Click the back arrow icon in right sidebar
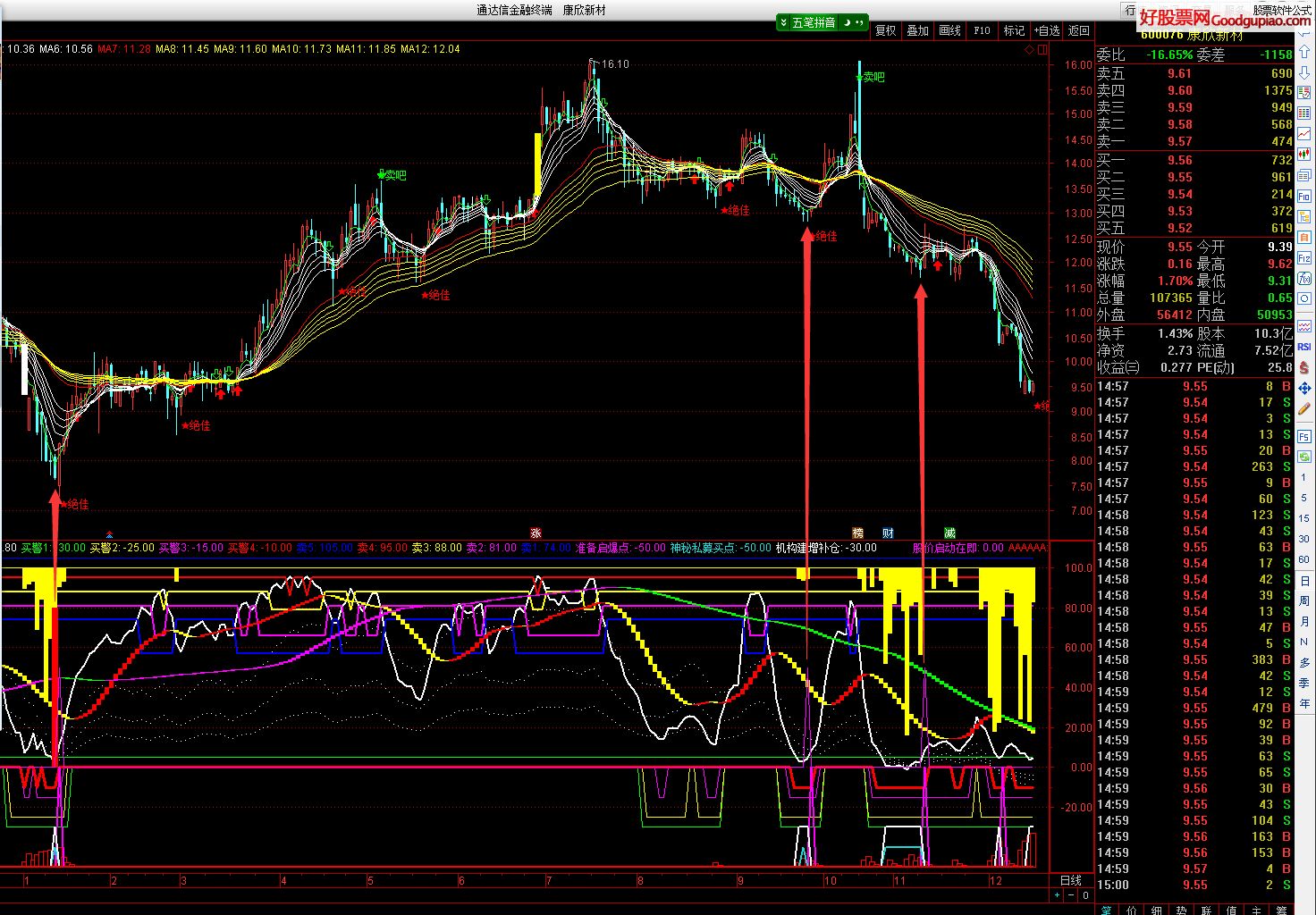 coord(1303,33)
